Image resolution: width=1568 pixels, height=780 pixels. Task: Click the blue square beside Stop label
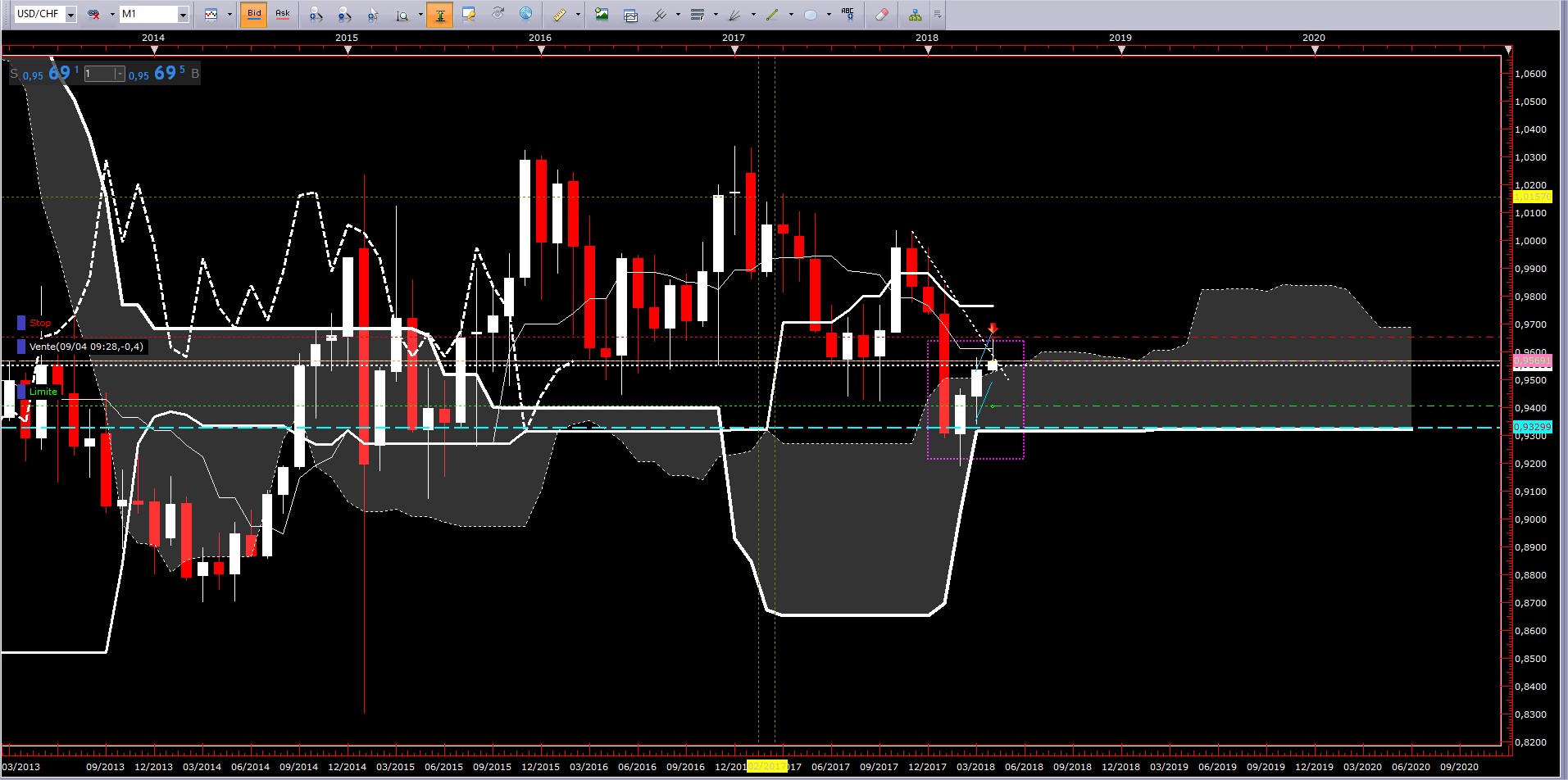click(21, 323)
